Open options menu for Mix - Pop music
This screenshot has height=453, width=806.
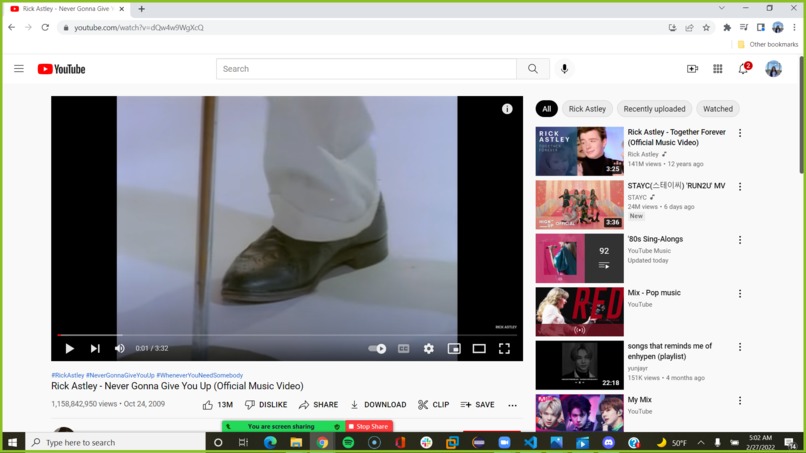coord(740,294)
